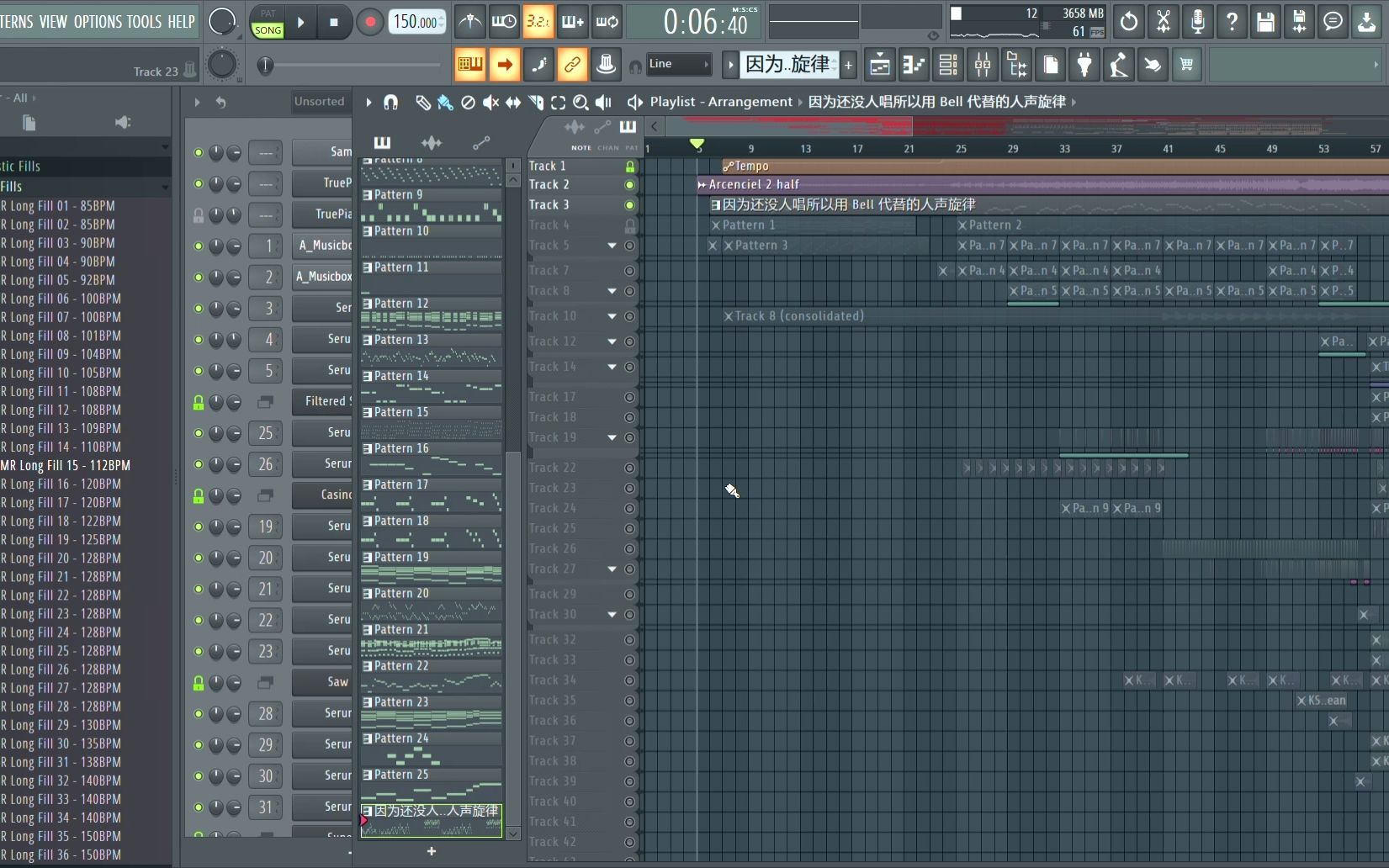
Task: Switch to automation clips tab in picker
Action: 481,143
